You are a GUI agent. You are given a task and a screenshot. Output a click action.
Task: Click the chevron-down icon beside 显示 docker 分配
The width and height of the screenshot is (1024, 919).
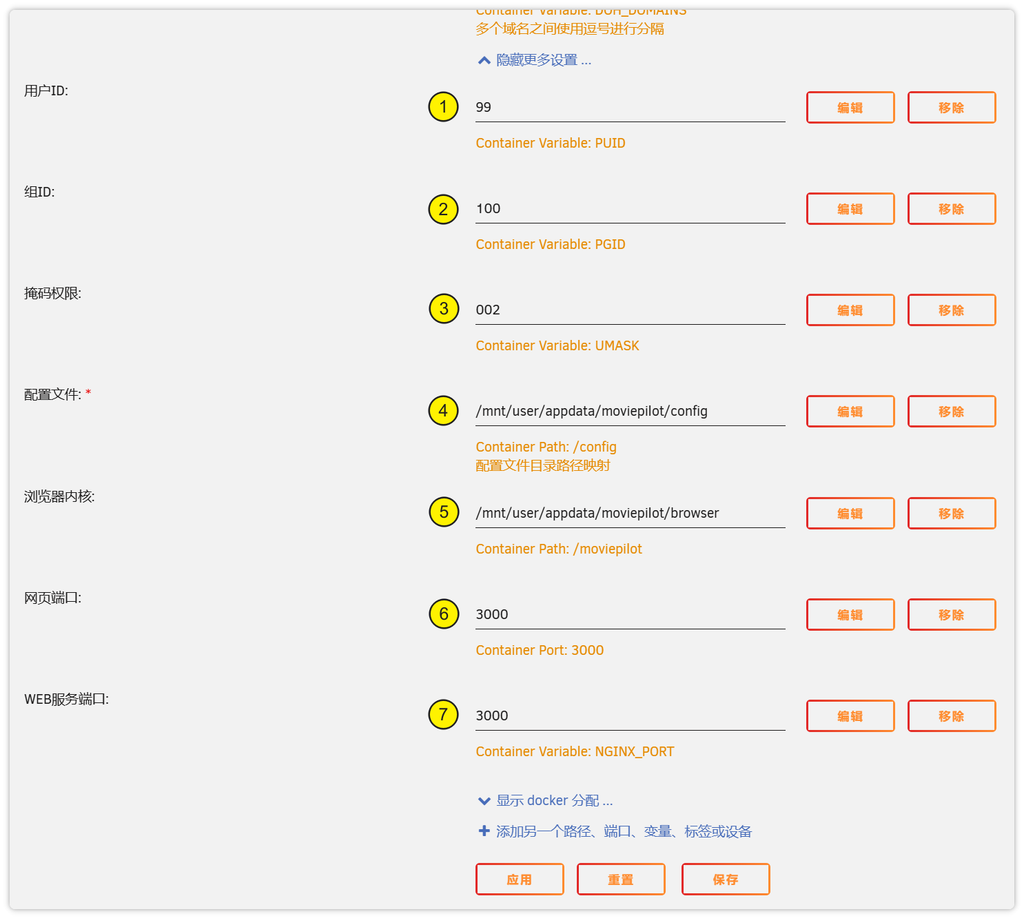484,801
